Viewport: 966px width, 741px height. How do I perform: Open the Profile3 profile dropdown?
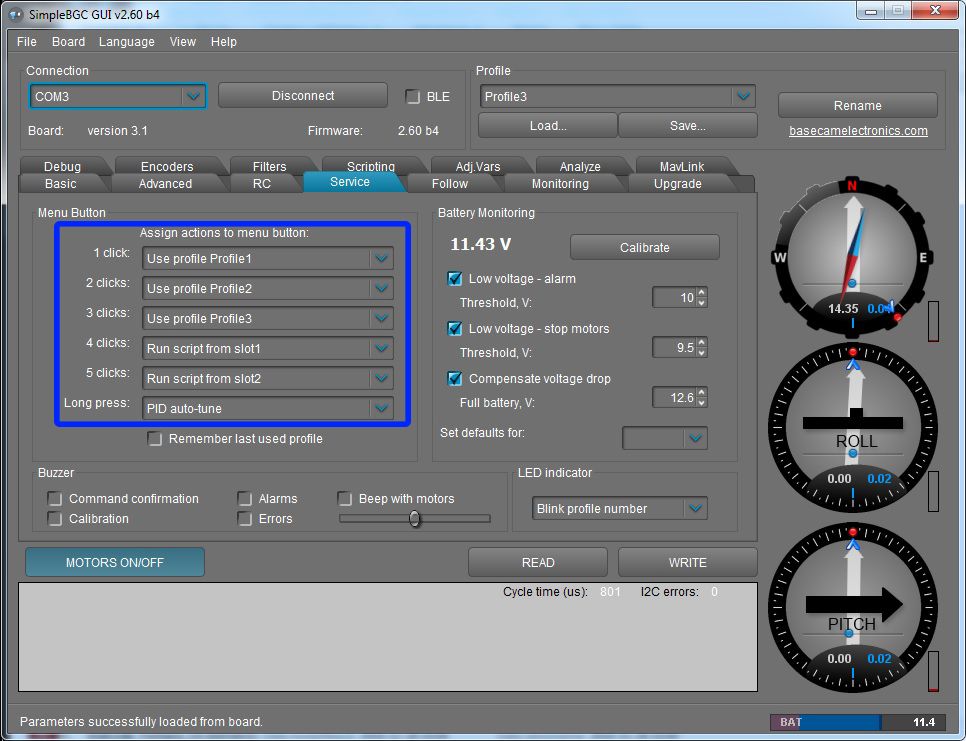(617, 96)
